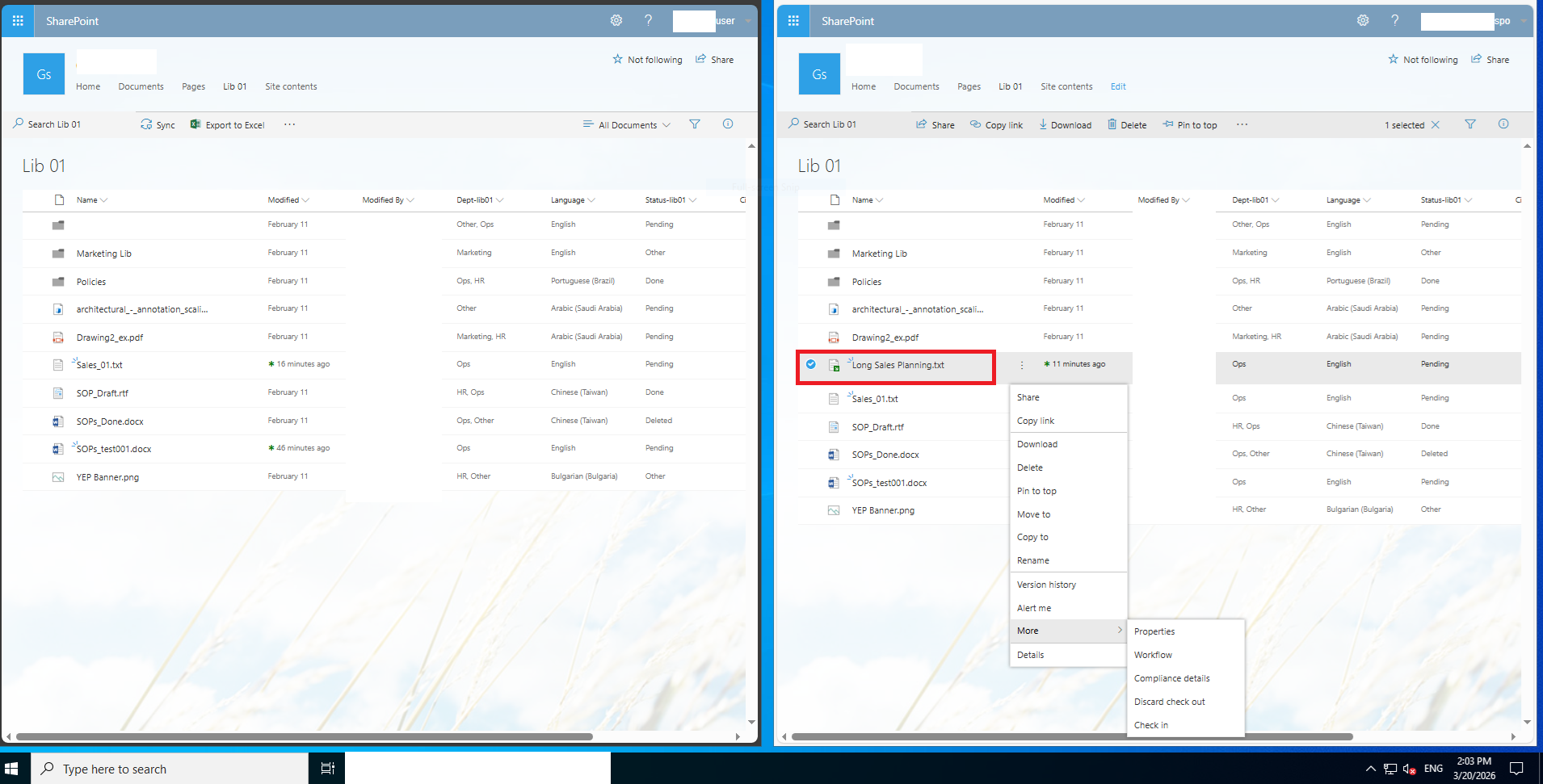Show hidden system tray icons
This screenshot has width=1543, height=784.
(1370, 769)
